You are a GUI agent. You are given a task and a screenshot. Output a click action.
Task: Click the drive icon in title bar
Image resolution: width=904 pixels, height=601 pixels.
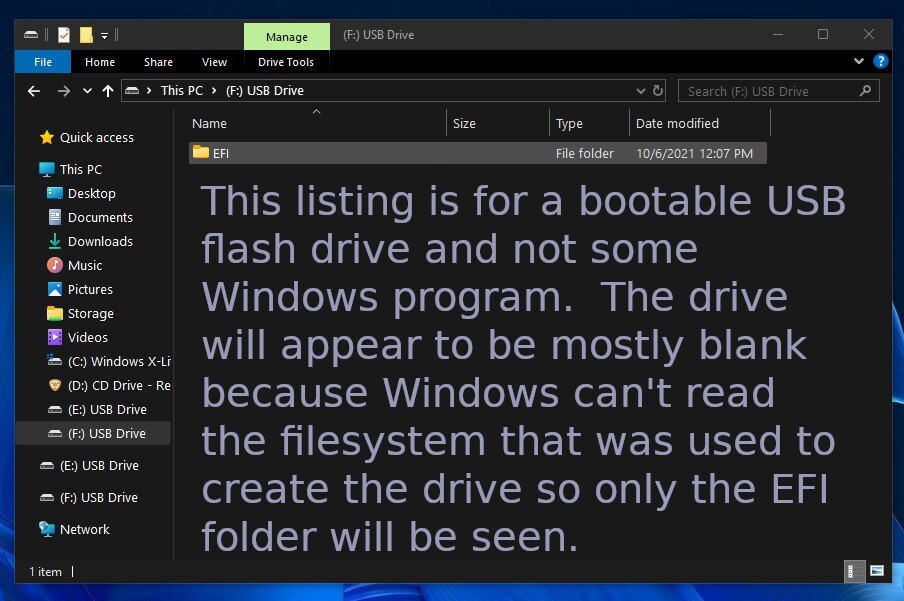click(31, 35)
